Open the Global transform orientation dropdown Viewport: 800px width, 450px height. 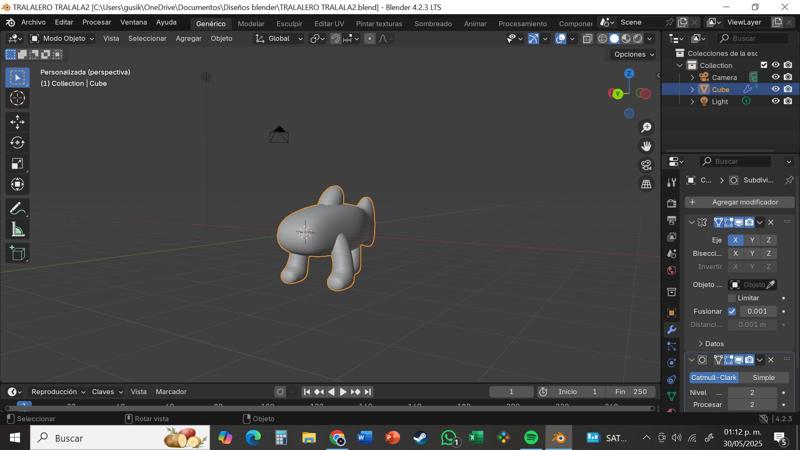coord(279,39)
